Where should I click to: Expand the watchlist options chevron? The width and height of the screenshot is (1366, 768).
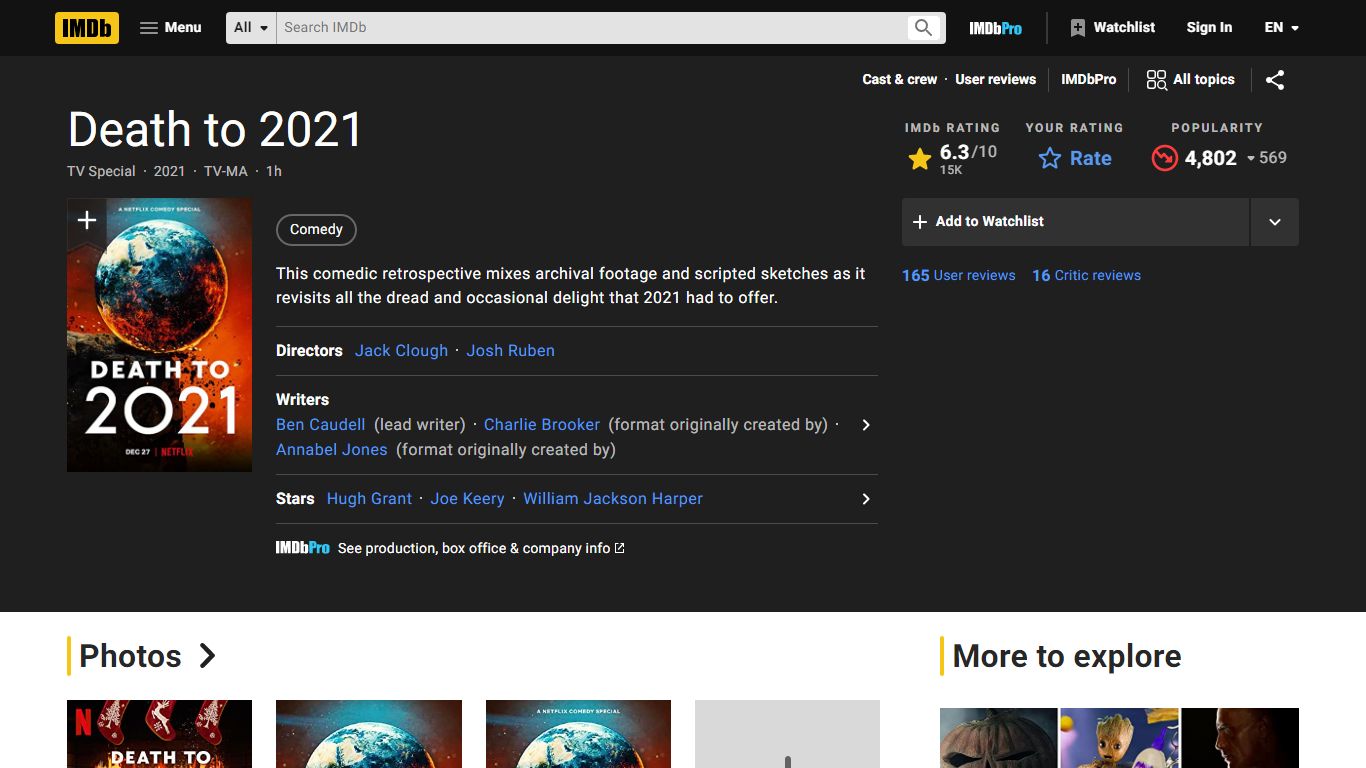pos(1275,222)
